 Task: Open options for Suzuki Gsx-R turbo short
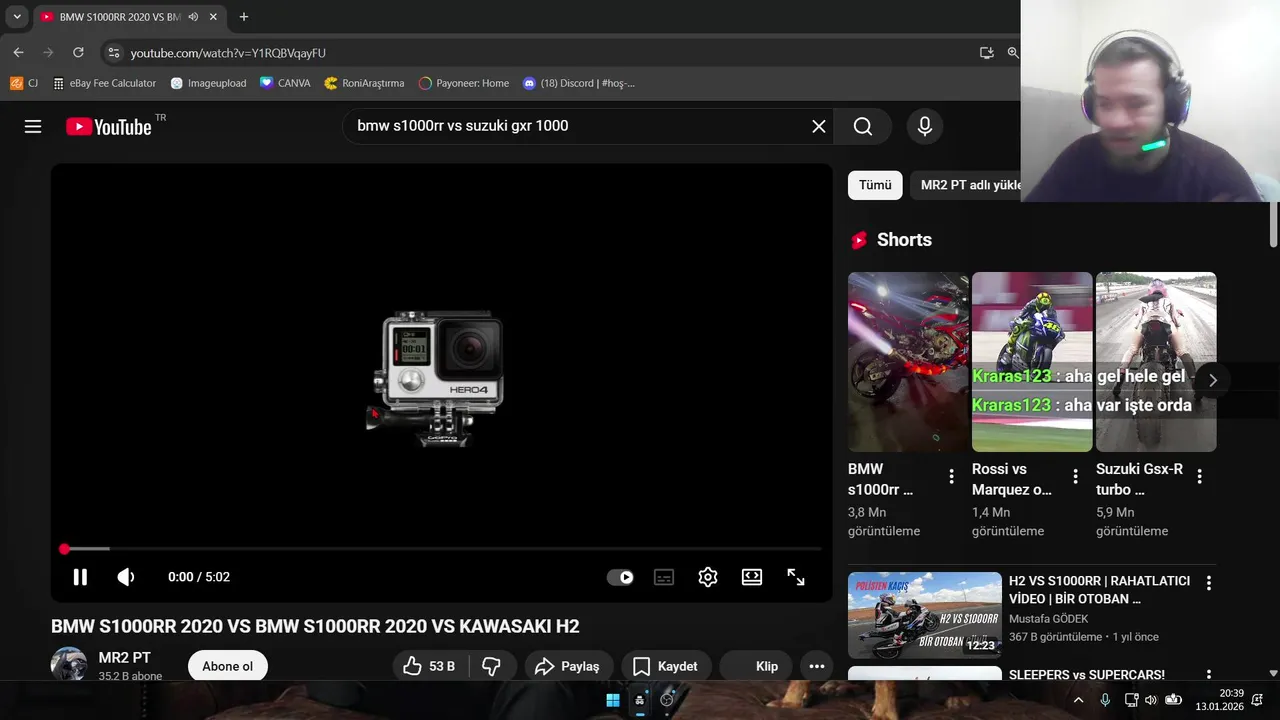pos(1199,477)
